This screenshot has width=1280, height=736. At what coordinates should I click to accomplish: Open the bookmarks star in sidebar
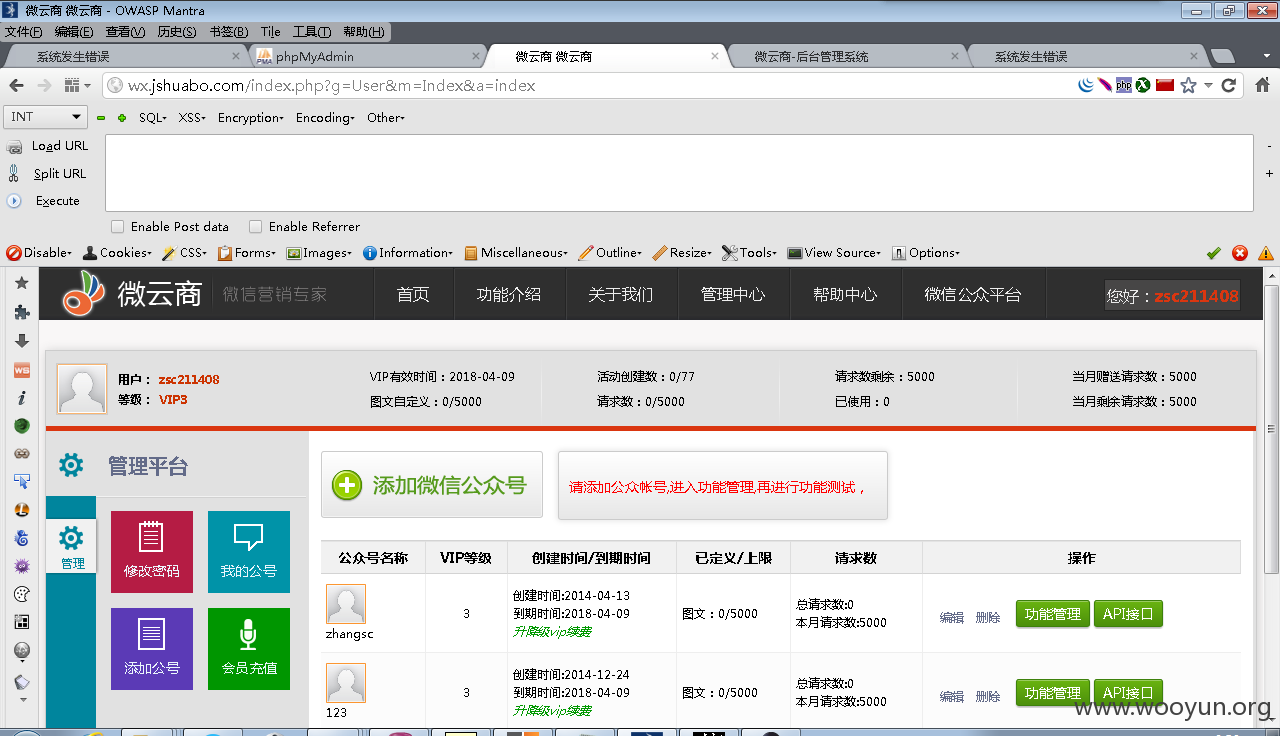22,284
